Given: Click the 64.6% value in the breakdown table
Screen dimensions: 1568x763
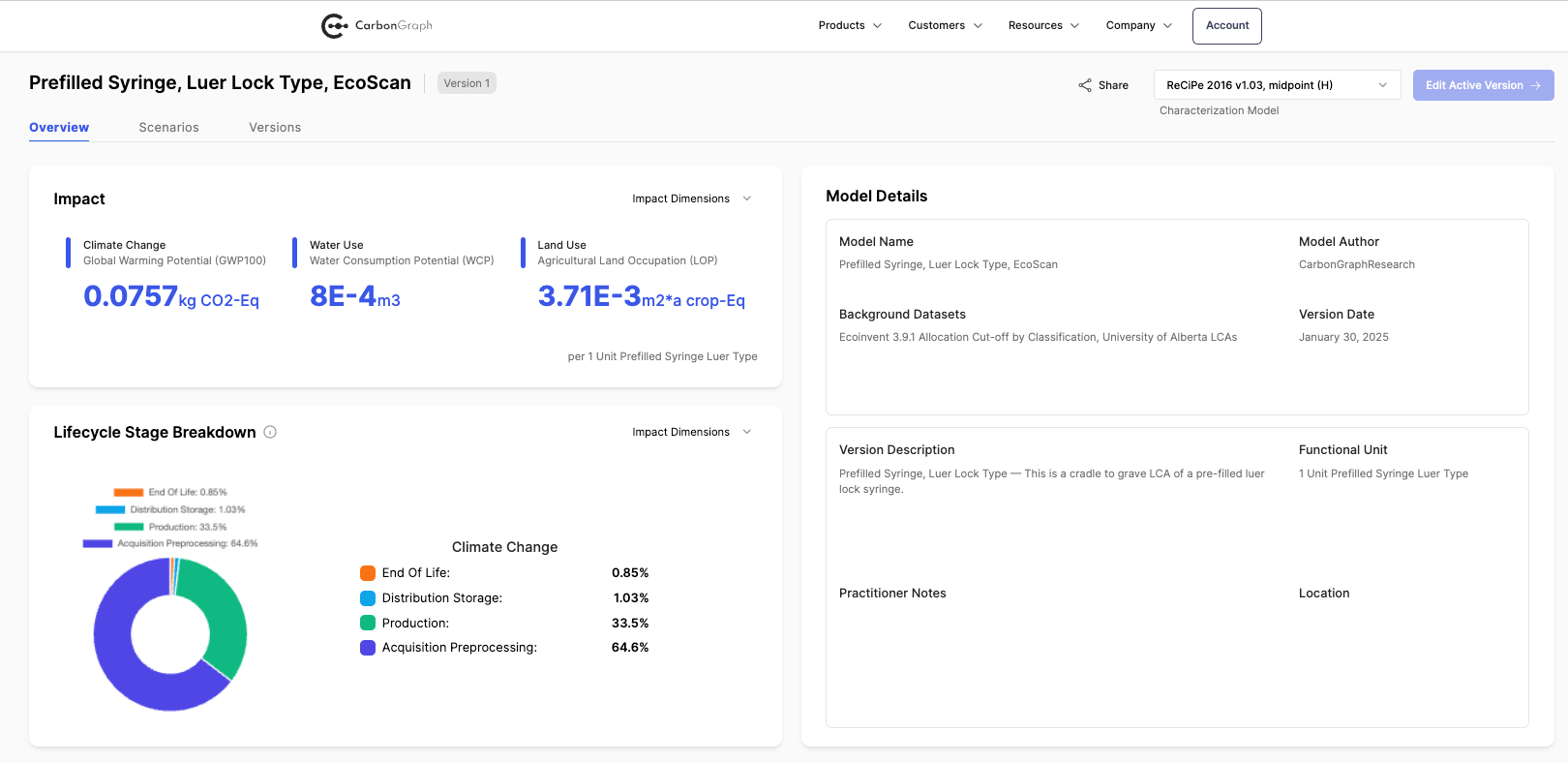Looking at the screenshot, I should (630, 648).
